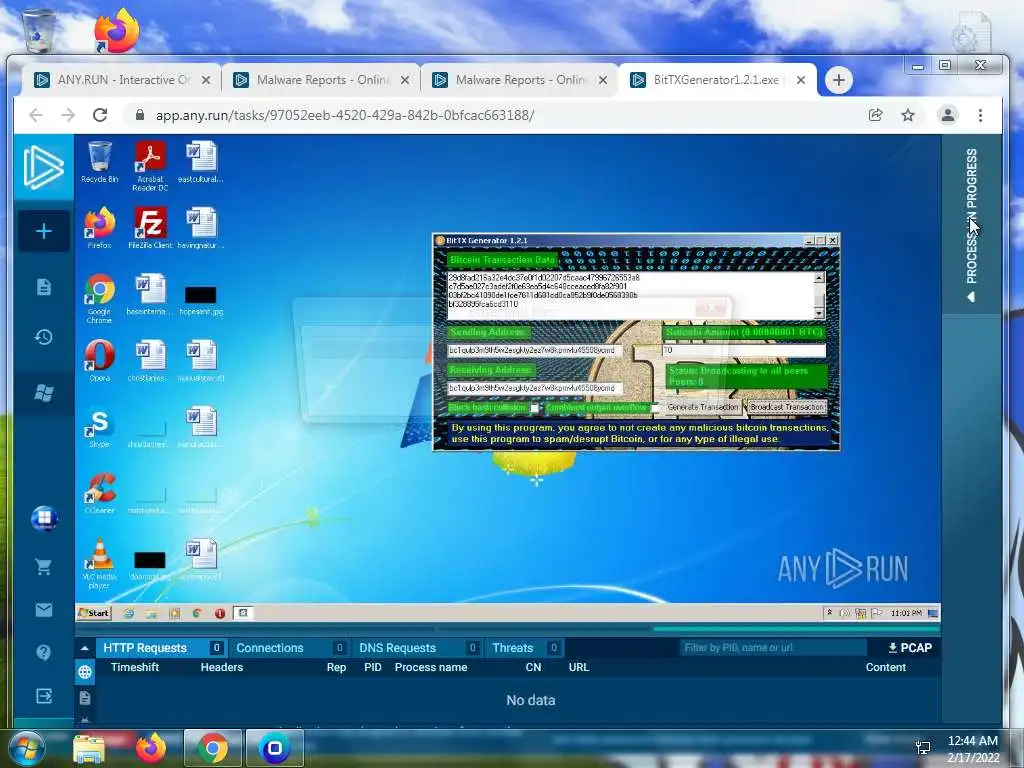Click Google Chrome icon on sandbox desktop
1024x768 pixels.
tap(99, 298)
